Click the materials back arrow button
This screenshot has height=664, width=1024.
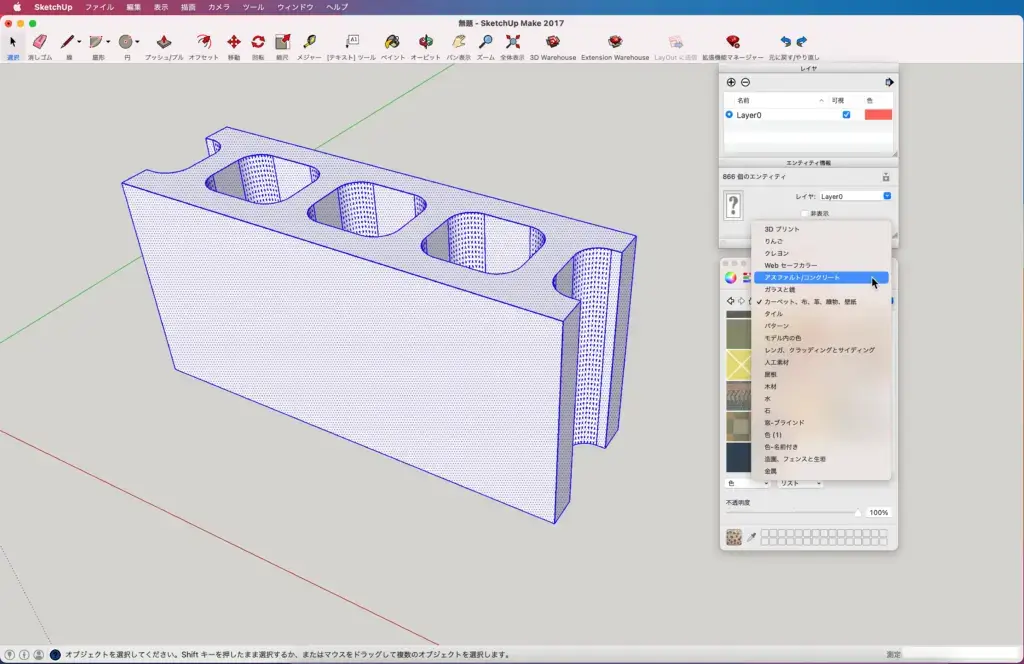tap(730, 301)
